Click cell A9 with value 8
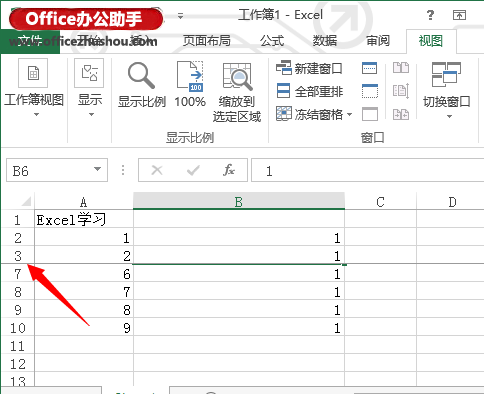Viewport: 484px width, 394px height. pos(84,310)
